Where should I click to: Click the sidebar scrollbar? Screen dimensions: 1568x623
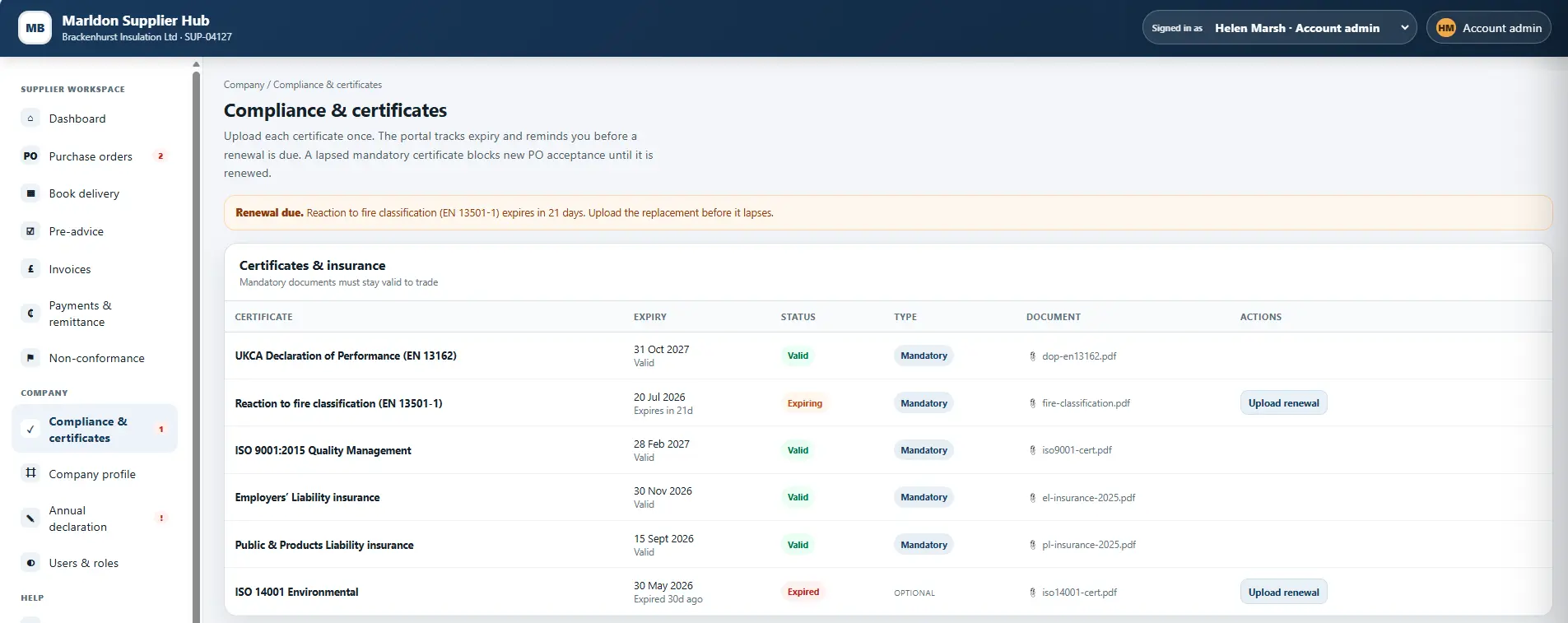coord(196,346)
